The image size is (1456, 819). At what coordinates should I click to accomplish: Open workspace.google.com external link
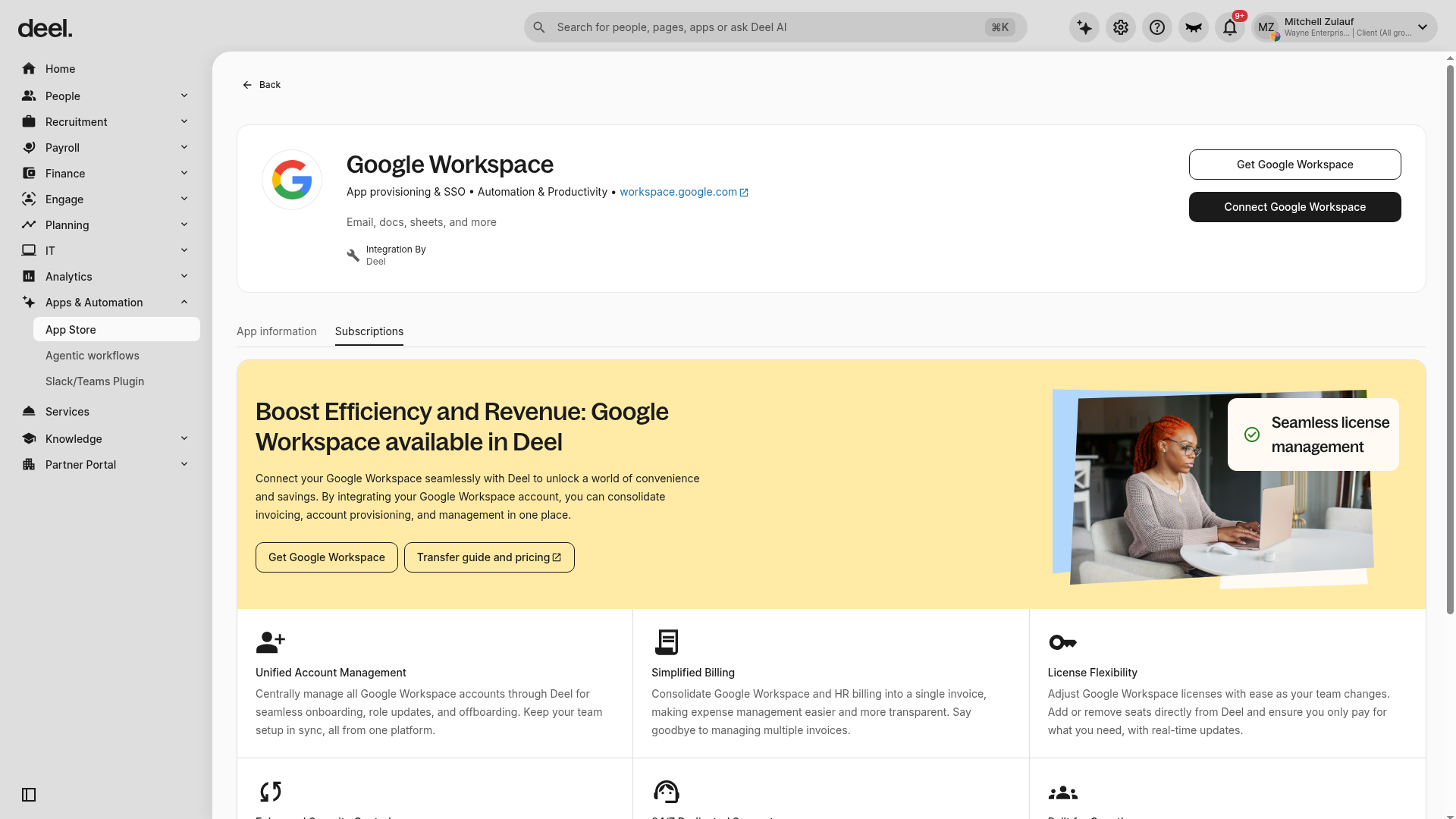tap(684, 192)
